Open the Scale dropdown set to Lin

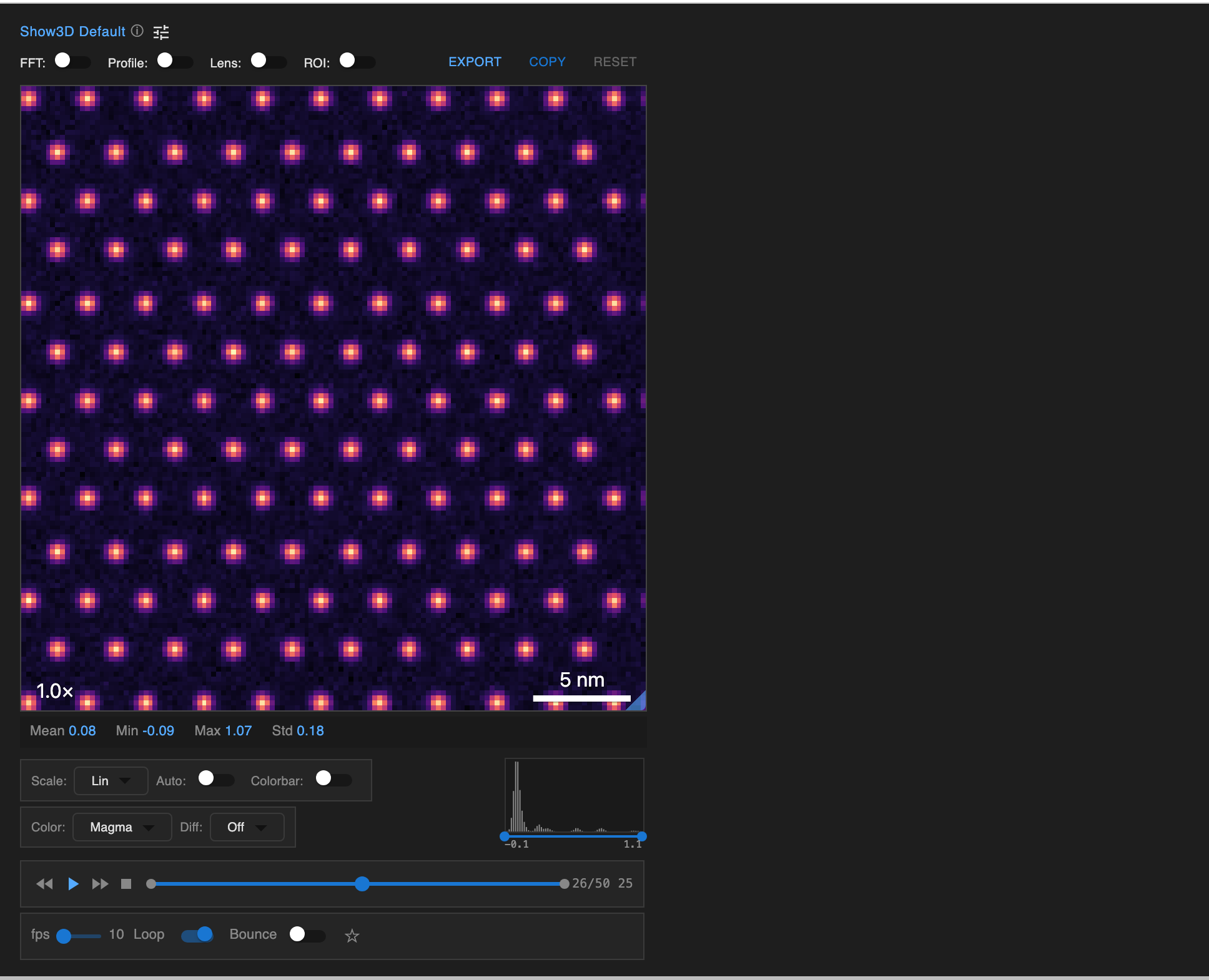111,780
